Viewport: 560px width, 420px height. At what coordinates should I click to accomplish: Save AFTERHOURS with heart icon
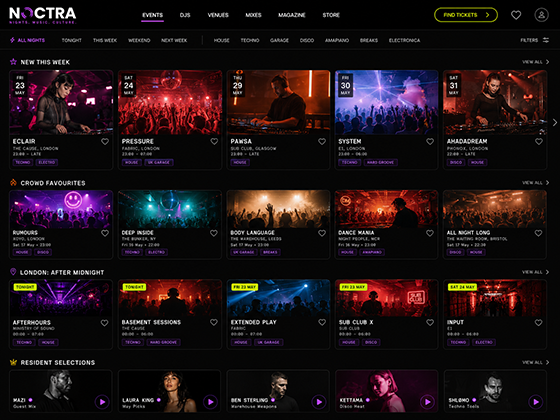coord(104,323)
